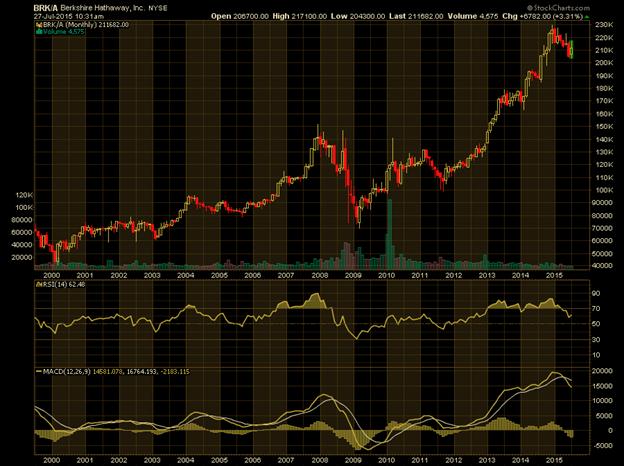Click the shaded 2008 RSI overbought peak above 70
The height and width of the screenshot is (466, 624).
pos(315,301)
